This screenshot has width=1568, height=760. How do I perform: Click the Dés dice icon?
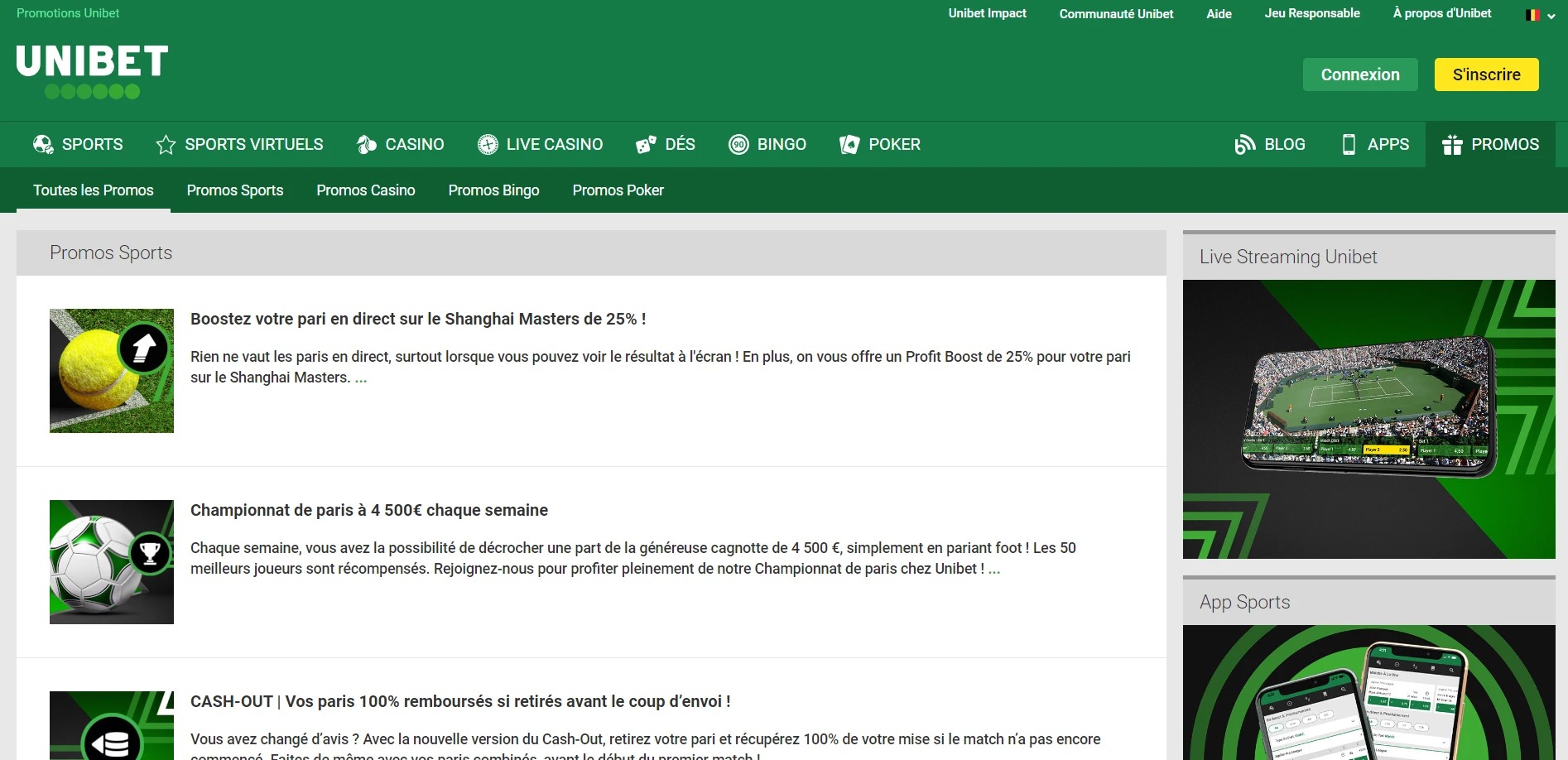point(646,145)
